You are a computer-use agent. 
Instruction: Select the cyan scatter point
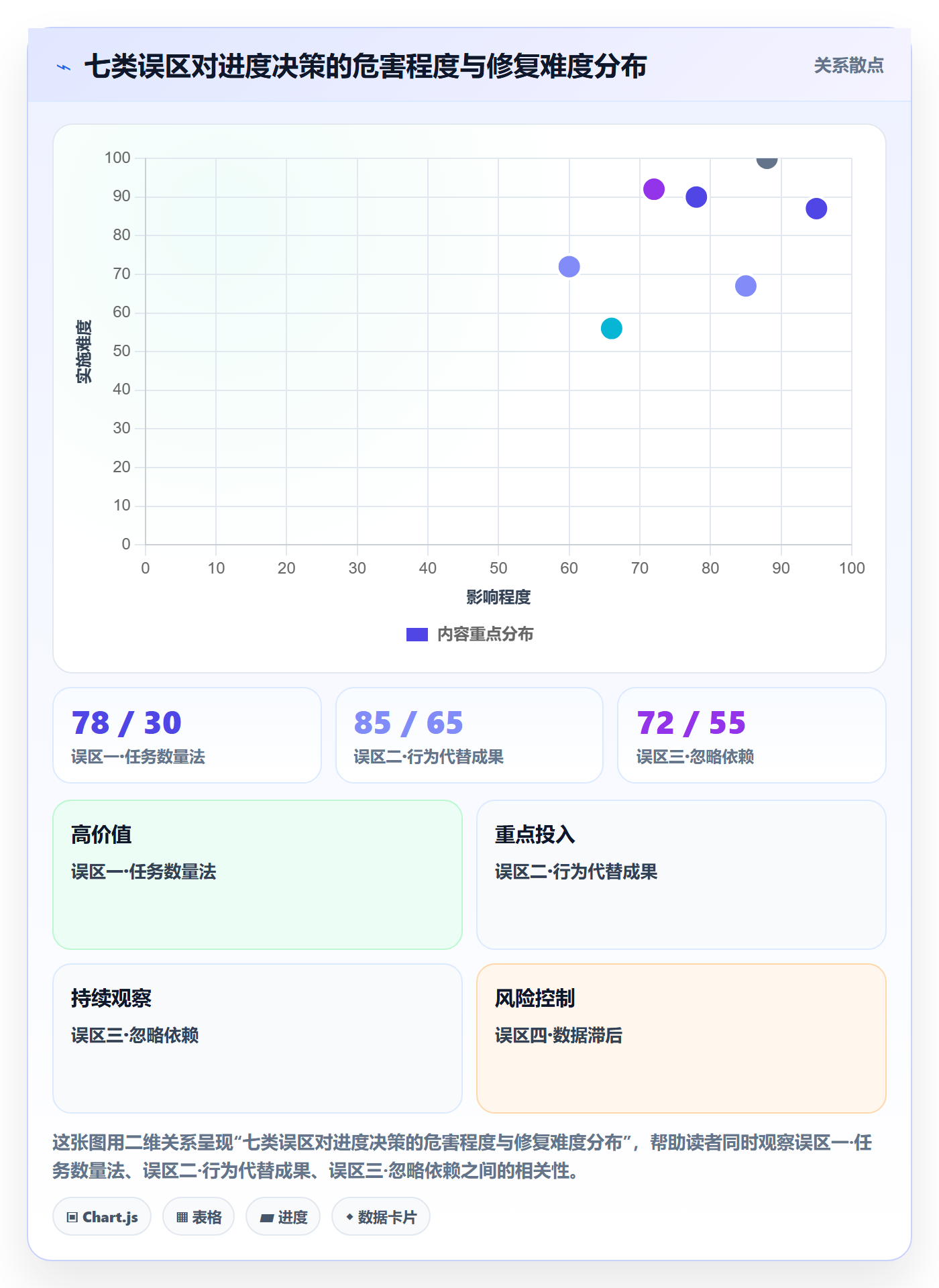point(612,328)
